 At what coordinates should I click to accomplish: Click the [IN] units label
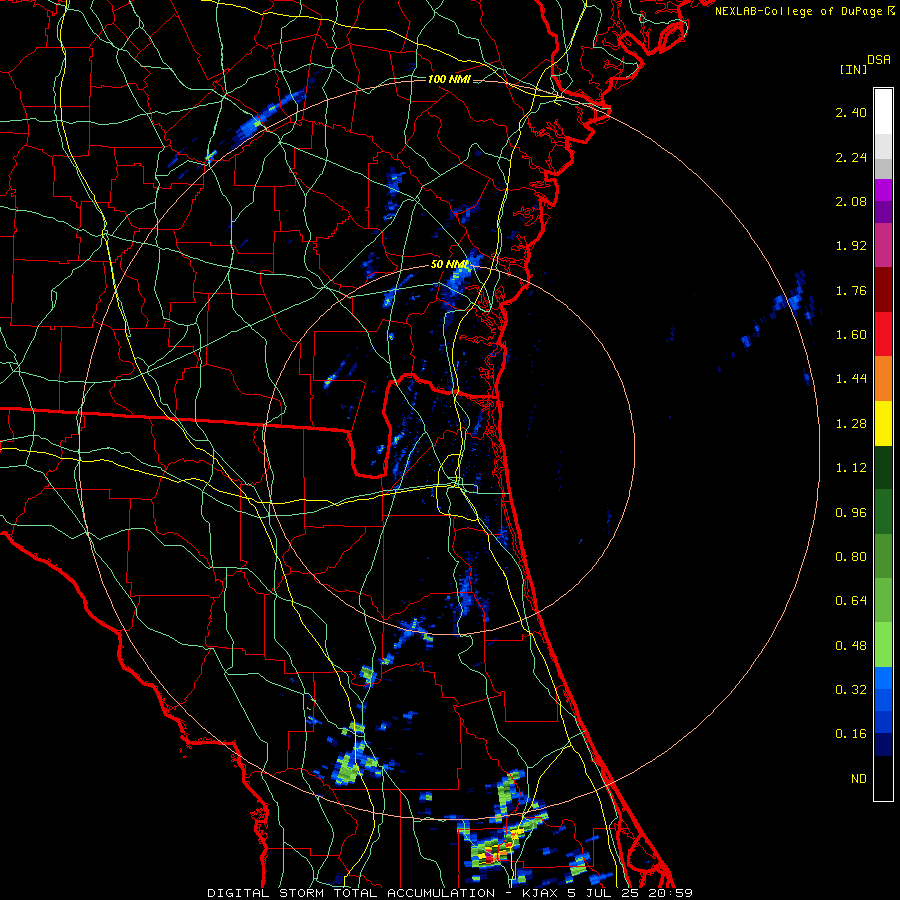(x=853, y=69)
